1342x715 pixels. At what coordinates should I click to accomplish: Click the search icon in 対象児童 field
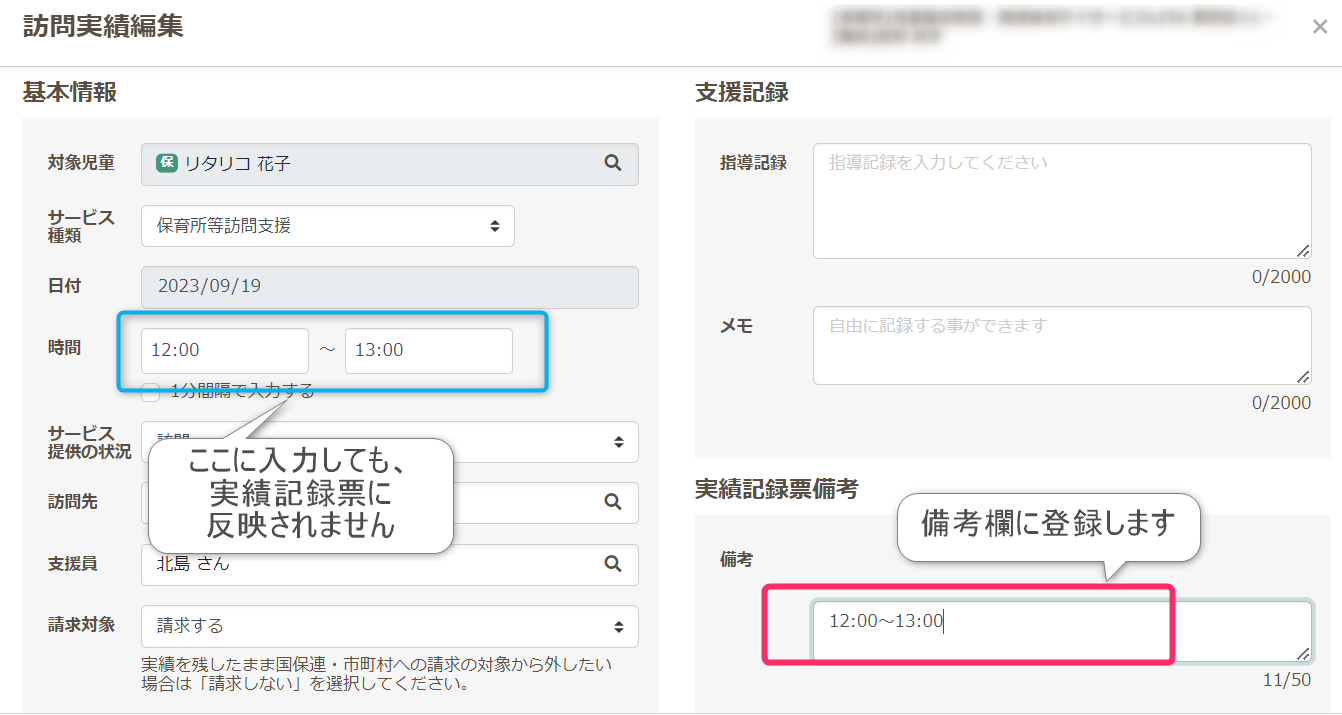pos(613,163)
